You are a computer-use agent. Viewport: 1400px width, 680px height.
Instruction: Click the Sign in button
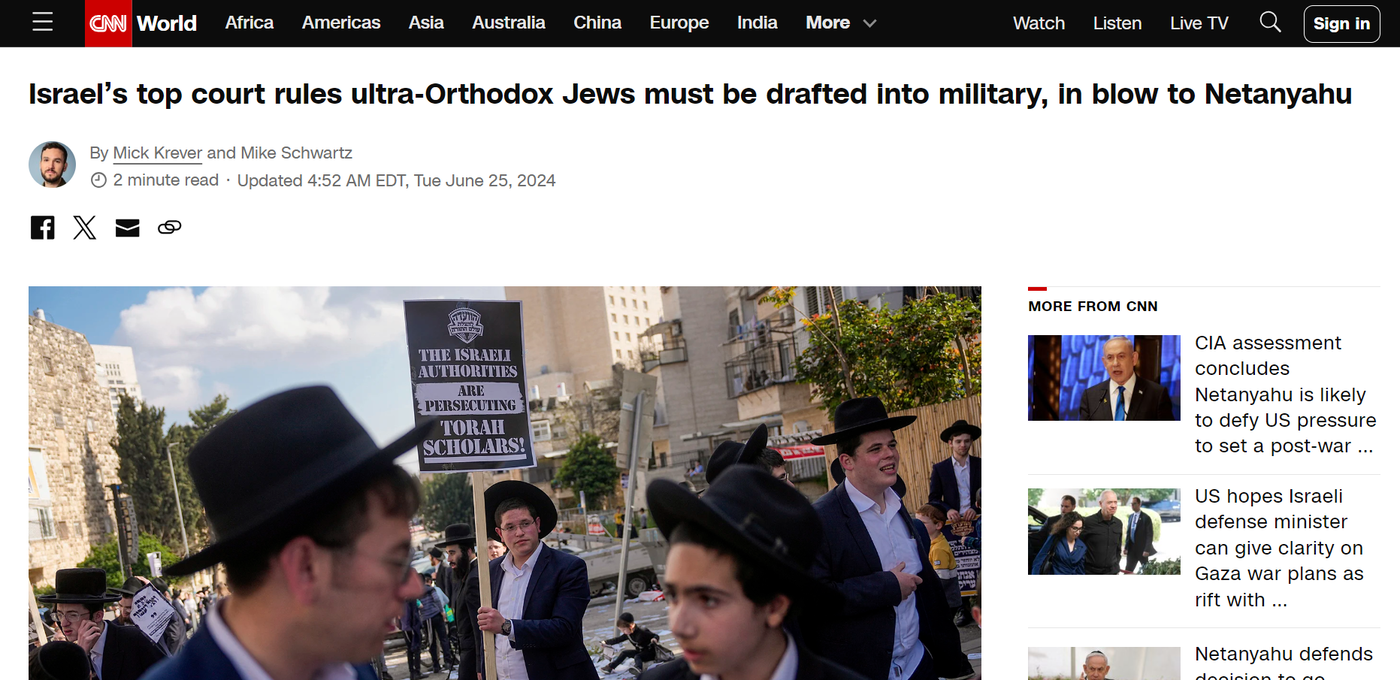1341,23
